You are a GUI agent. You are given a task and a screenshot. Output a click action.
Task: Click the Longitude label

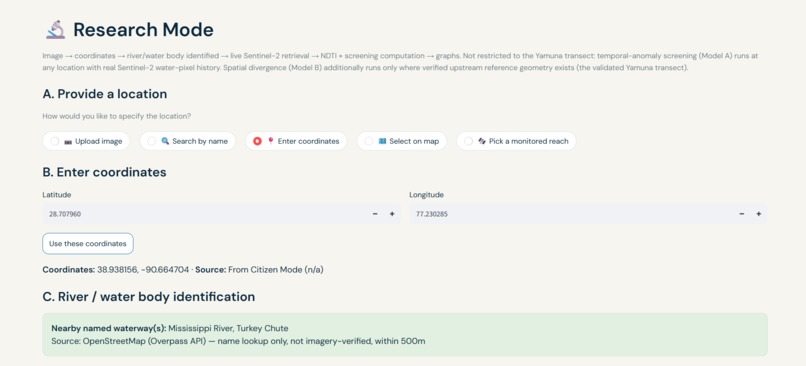[426, 195]
